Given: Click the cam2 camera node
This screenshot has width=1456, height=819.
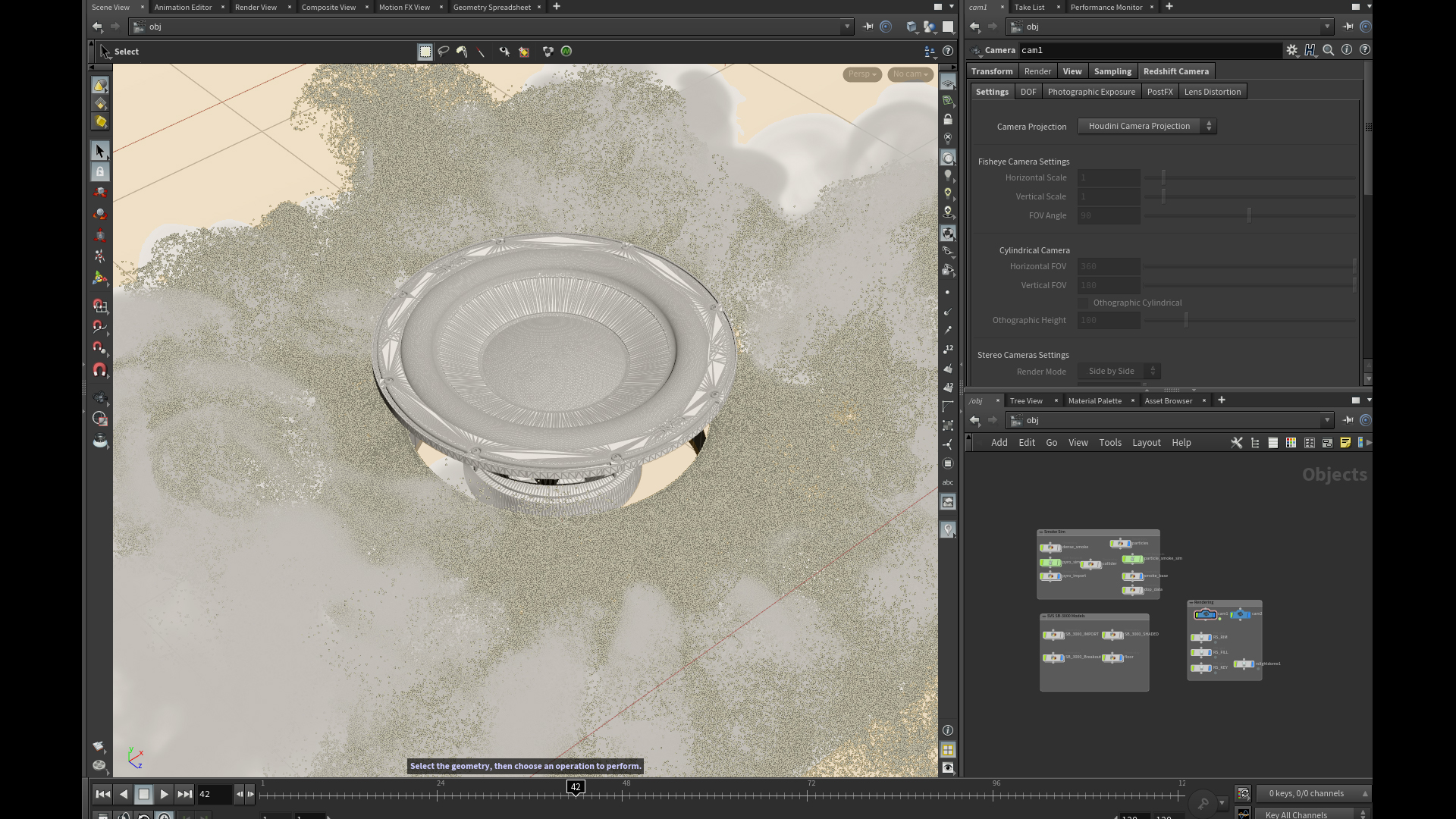Looking at the screenshot, I should click(x=1241, y=614).
